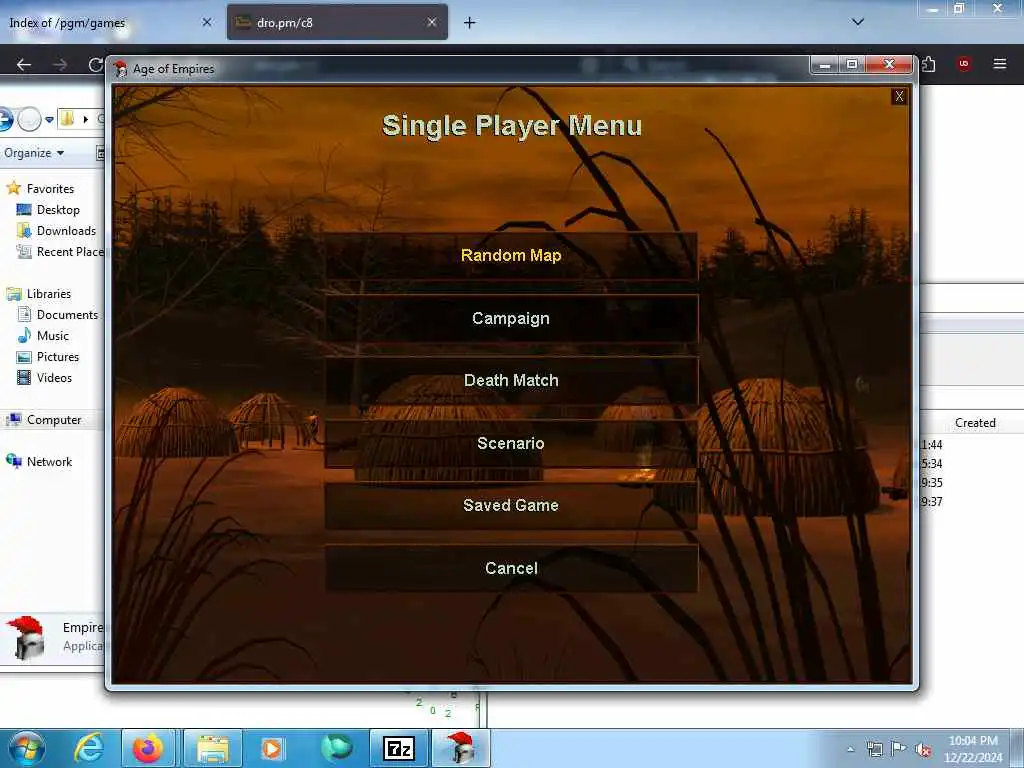The height and width of the screenshot is (768, 1024).
Task: Close the 'Index of /pgm/games' tab
Action: 207,22
